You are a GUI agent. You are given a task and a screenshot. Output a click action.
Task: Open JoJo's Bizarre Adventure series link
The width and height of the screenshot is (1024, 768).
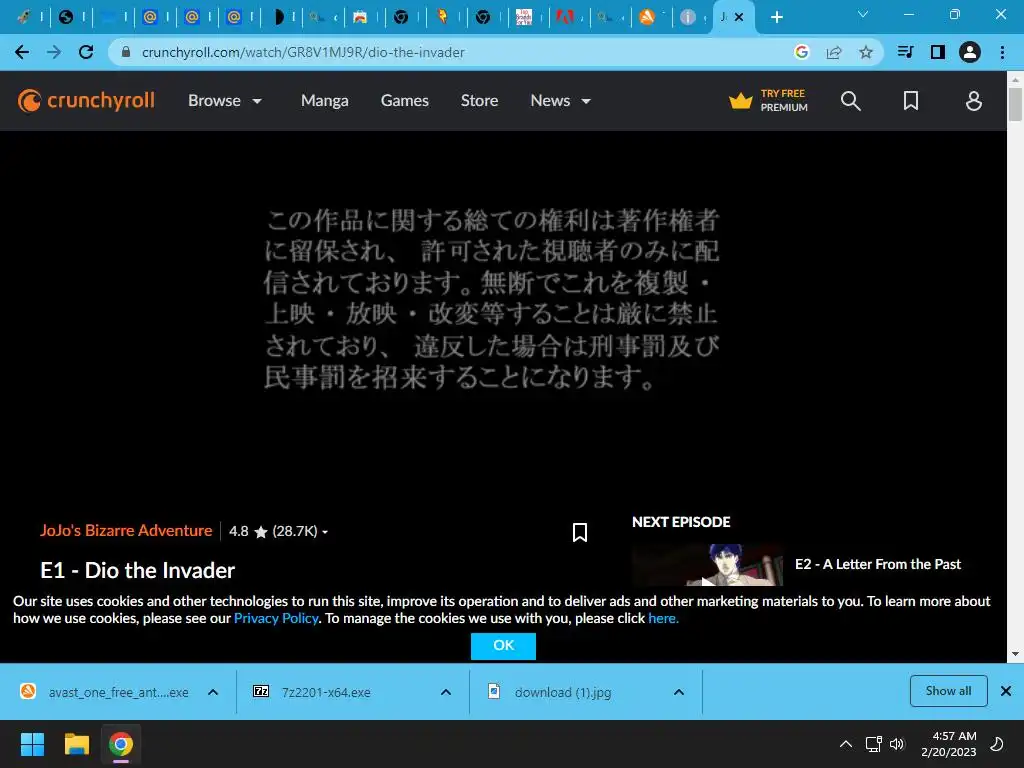pyautogui.click(x=126, y=530)
